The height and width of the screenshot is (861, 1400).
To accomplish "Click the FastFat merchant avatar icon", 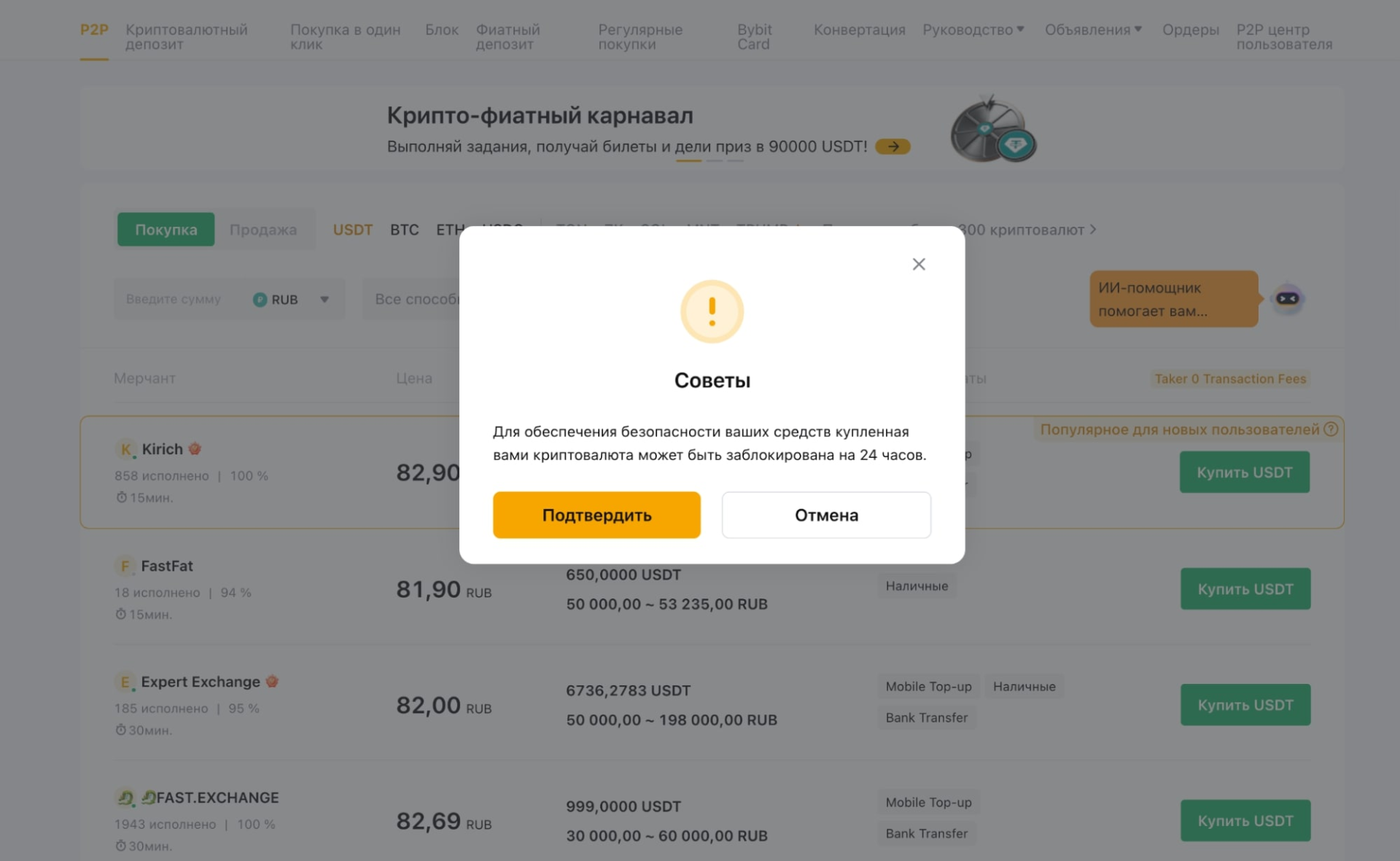I will tap(124, 566).
